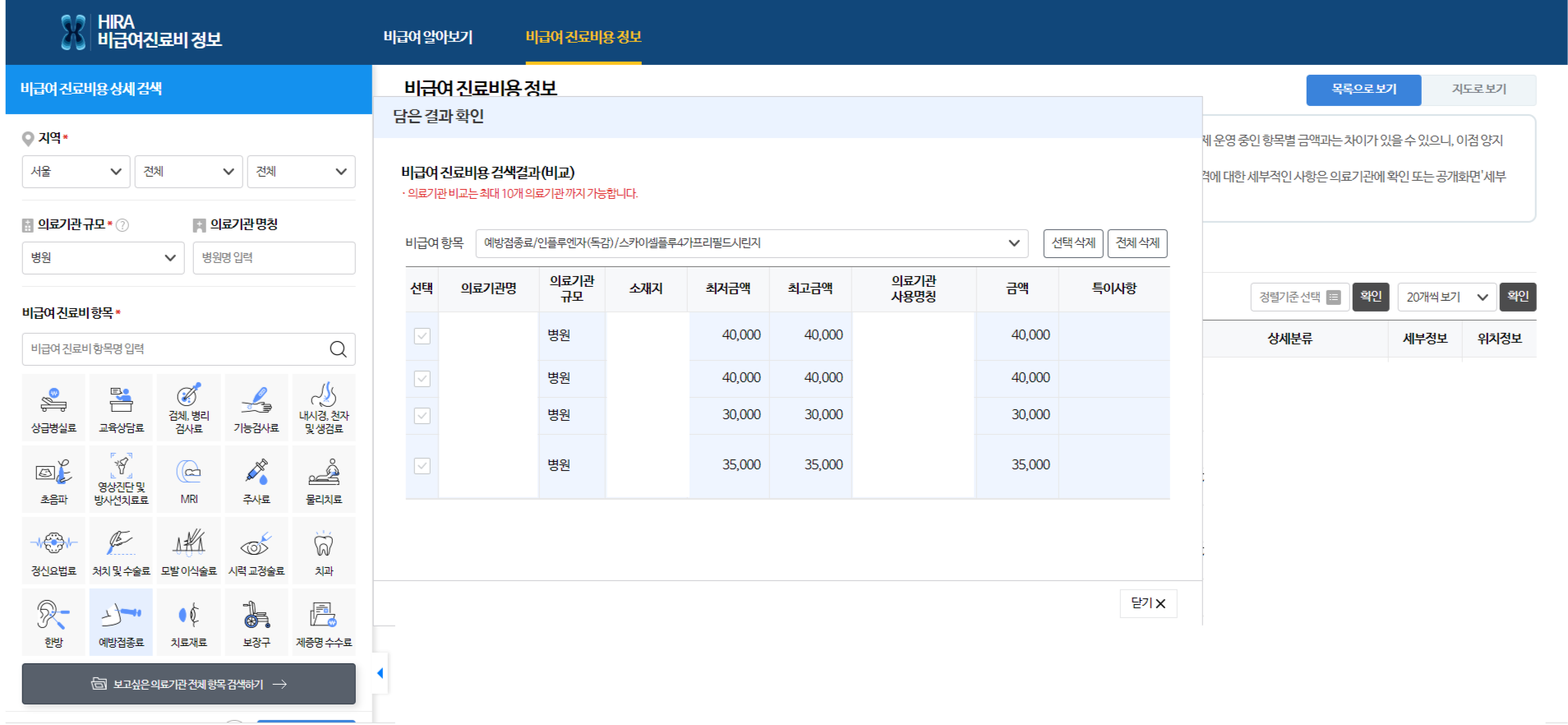The height and width of the screenshot is (725, 1568).
Task: Click the 위치정보 column header in background table
Action: tap(1500, 339)
